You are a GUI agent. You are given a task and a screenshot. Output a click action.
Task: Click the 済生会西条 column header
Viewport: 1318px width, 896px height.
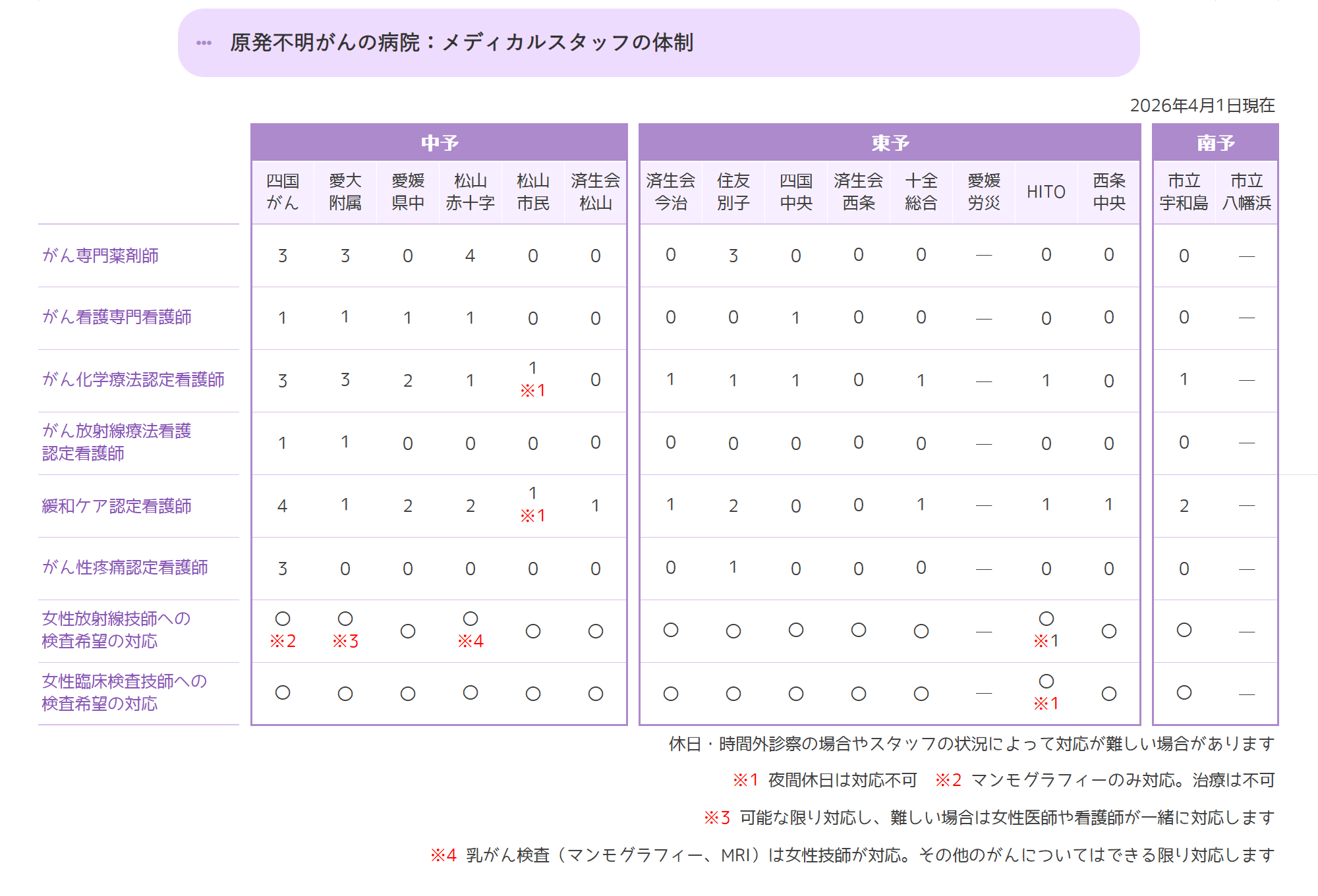tap(859, 192)
